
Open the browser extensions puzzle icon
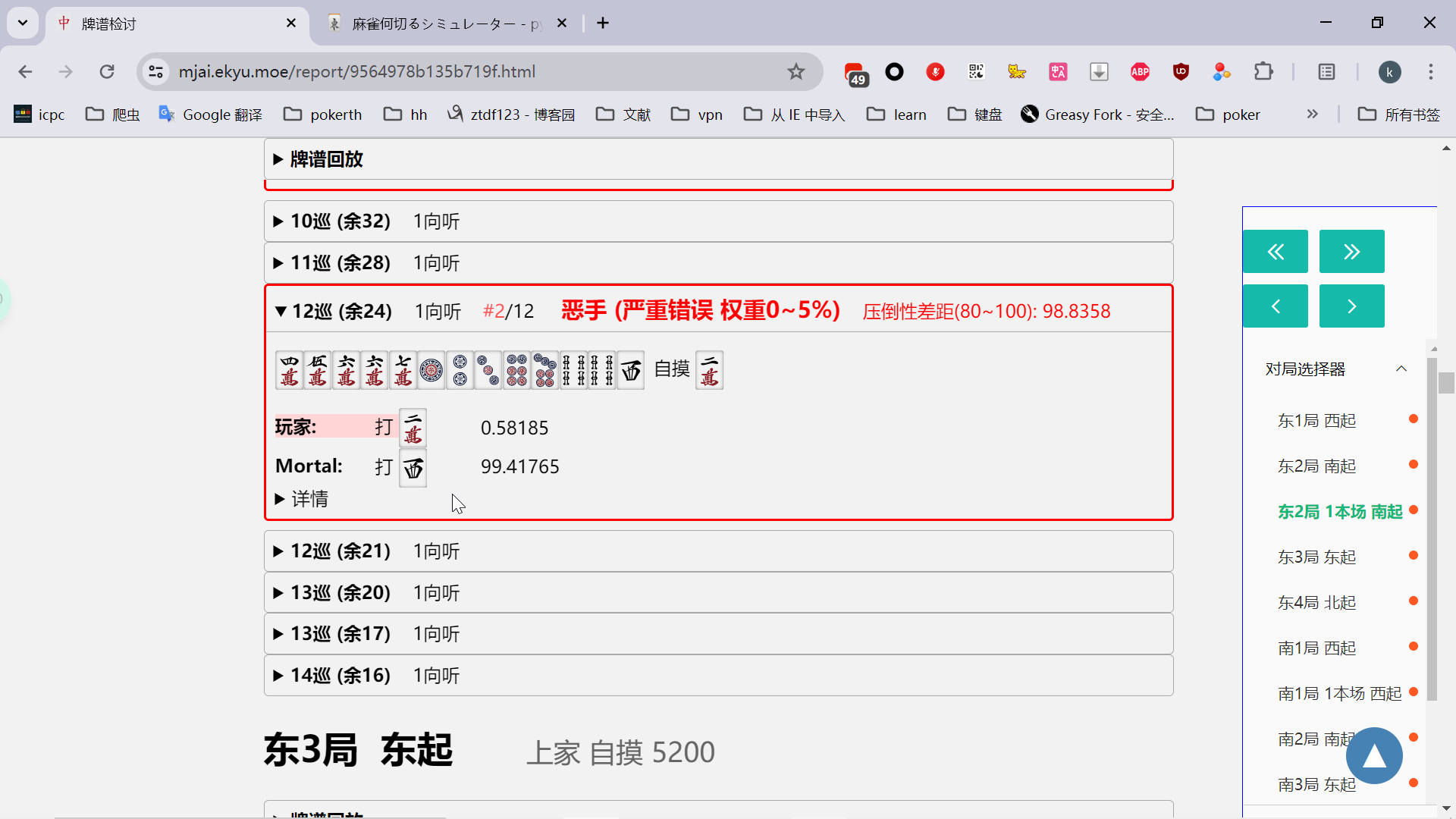click(x=1263, y=72)
